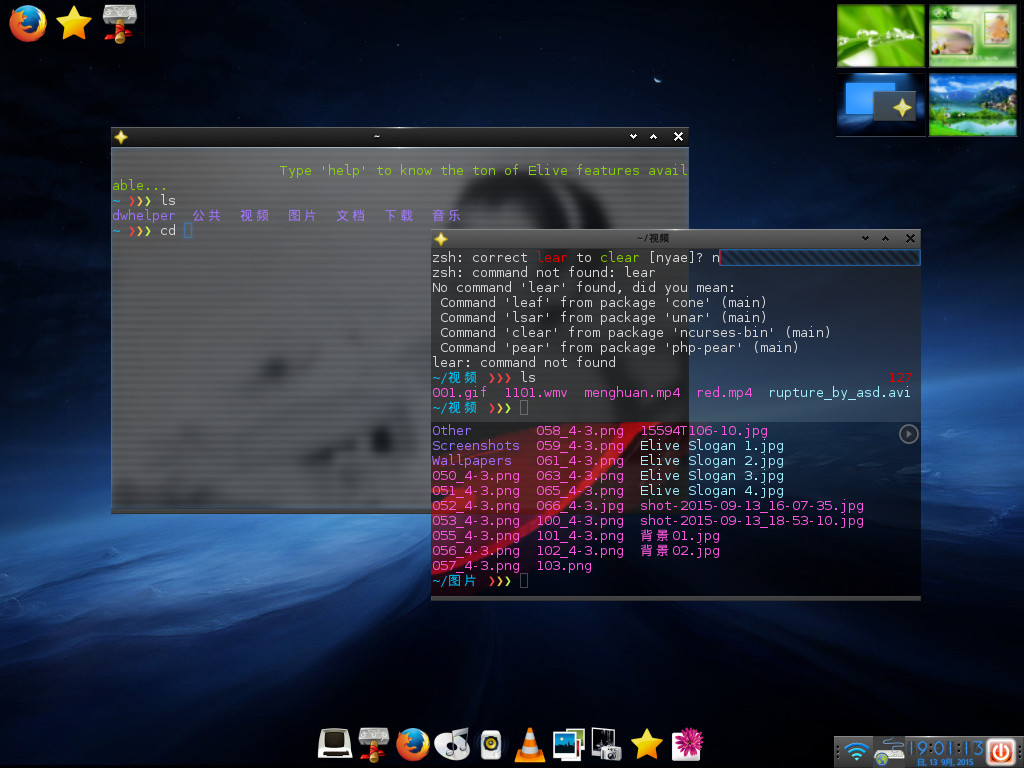Click the star menu icon of the ~/视频 terminal
Image resolution: width=1024 pixels, height=768 pixels.
(x=441, y=238)
